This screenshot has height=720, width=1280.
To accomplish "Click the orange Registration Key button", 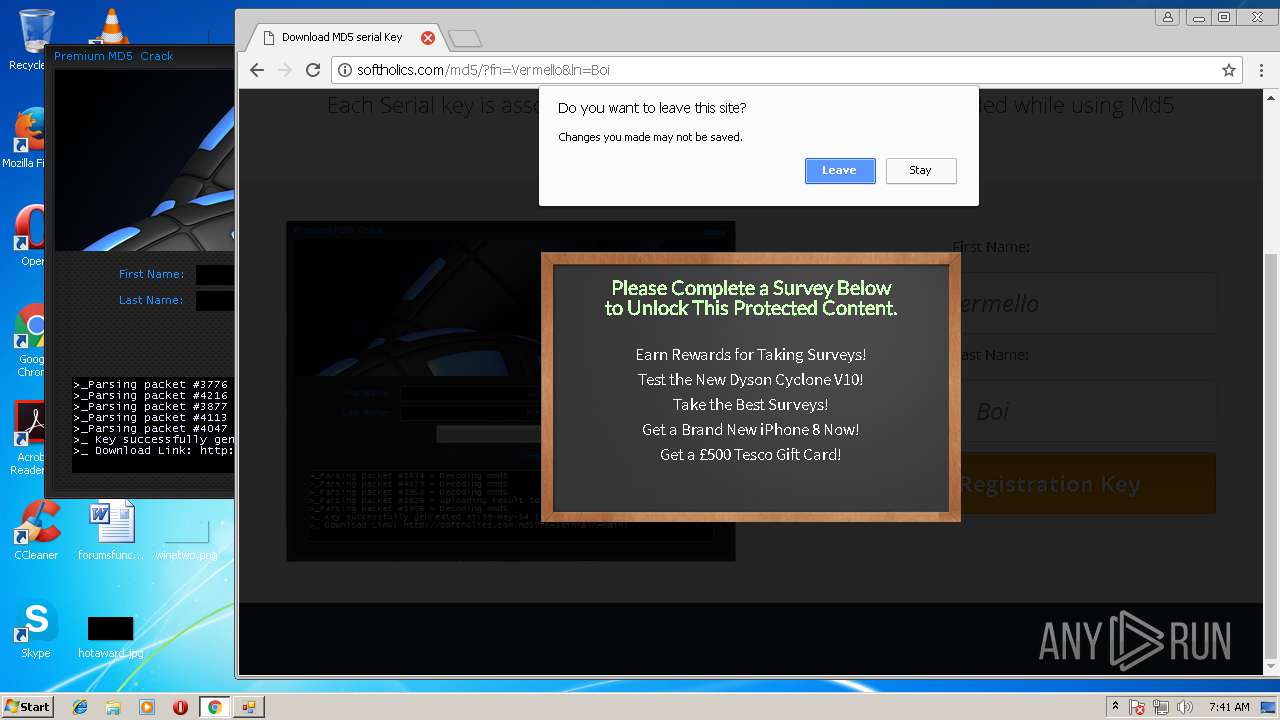I will (1088, 484).
